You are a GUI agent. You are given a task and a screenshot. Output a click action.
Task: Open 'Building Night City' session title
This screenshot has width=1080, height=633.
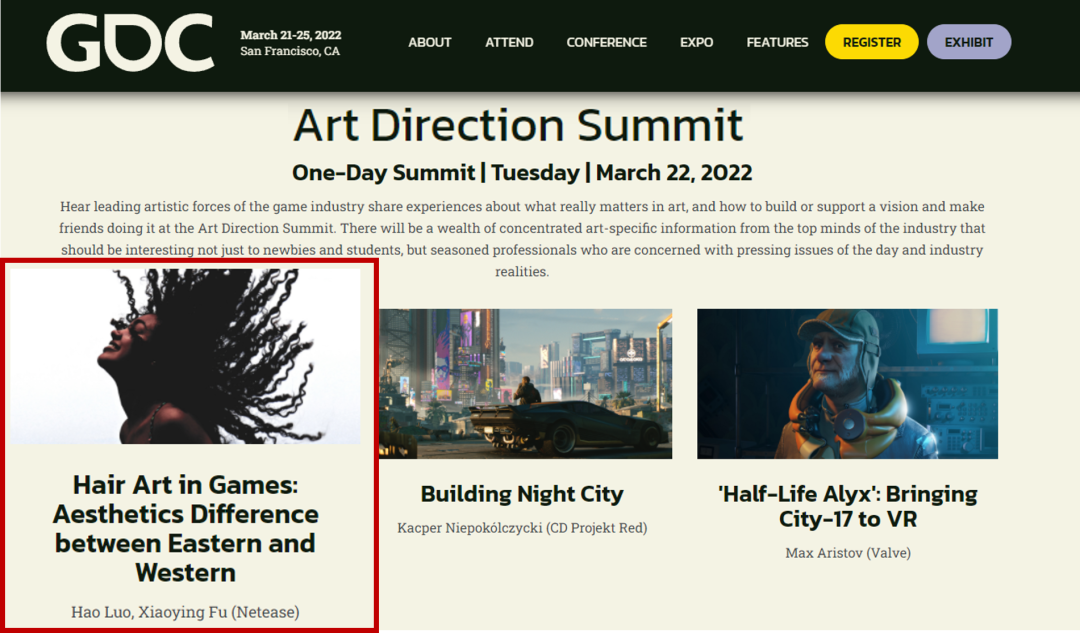point(522,494)
